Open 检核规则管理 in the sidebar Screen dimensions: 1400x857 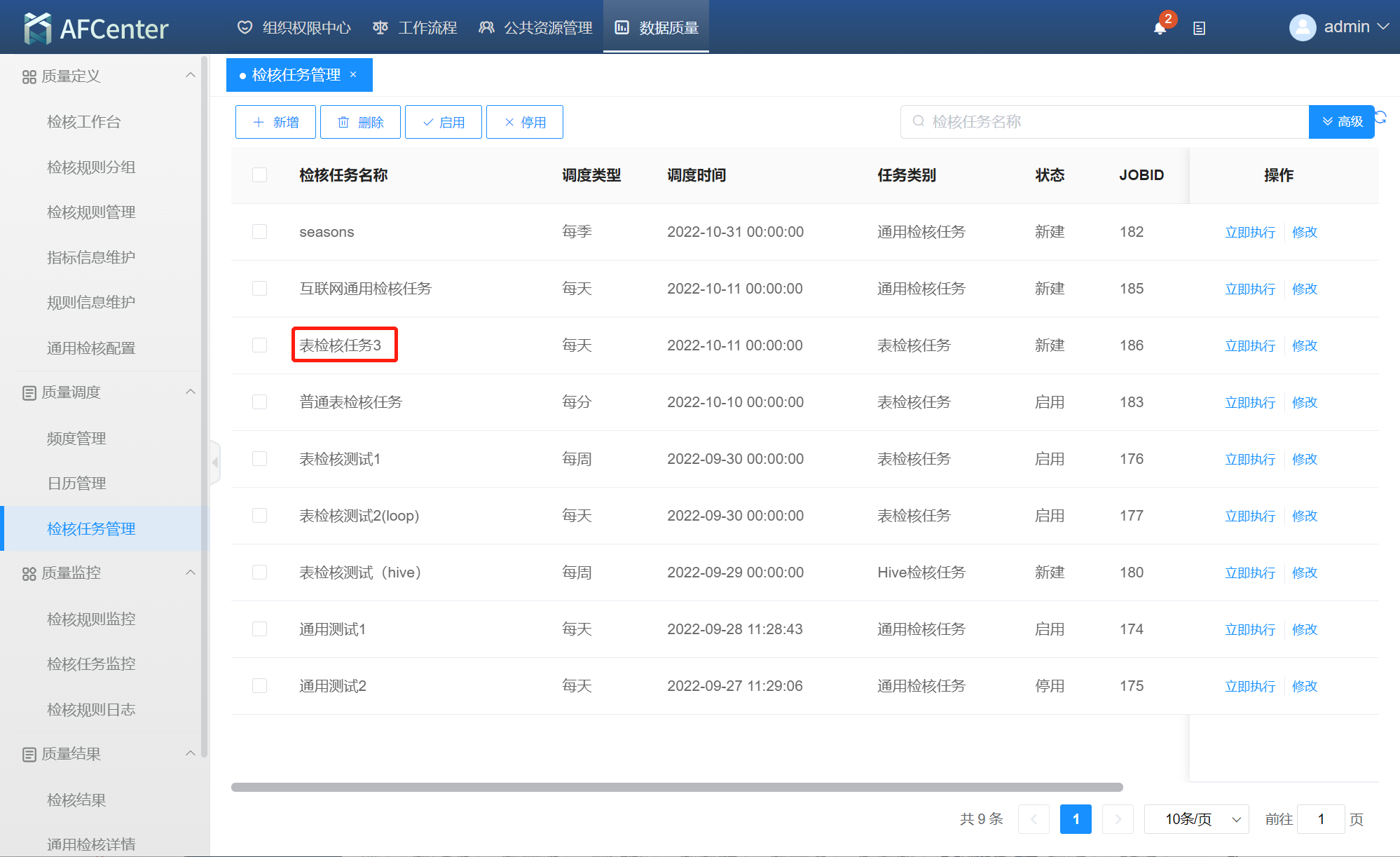[x=91, y=212]
